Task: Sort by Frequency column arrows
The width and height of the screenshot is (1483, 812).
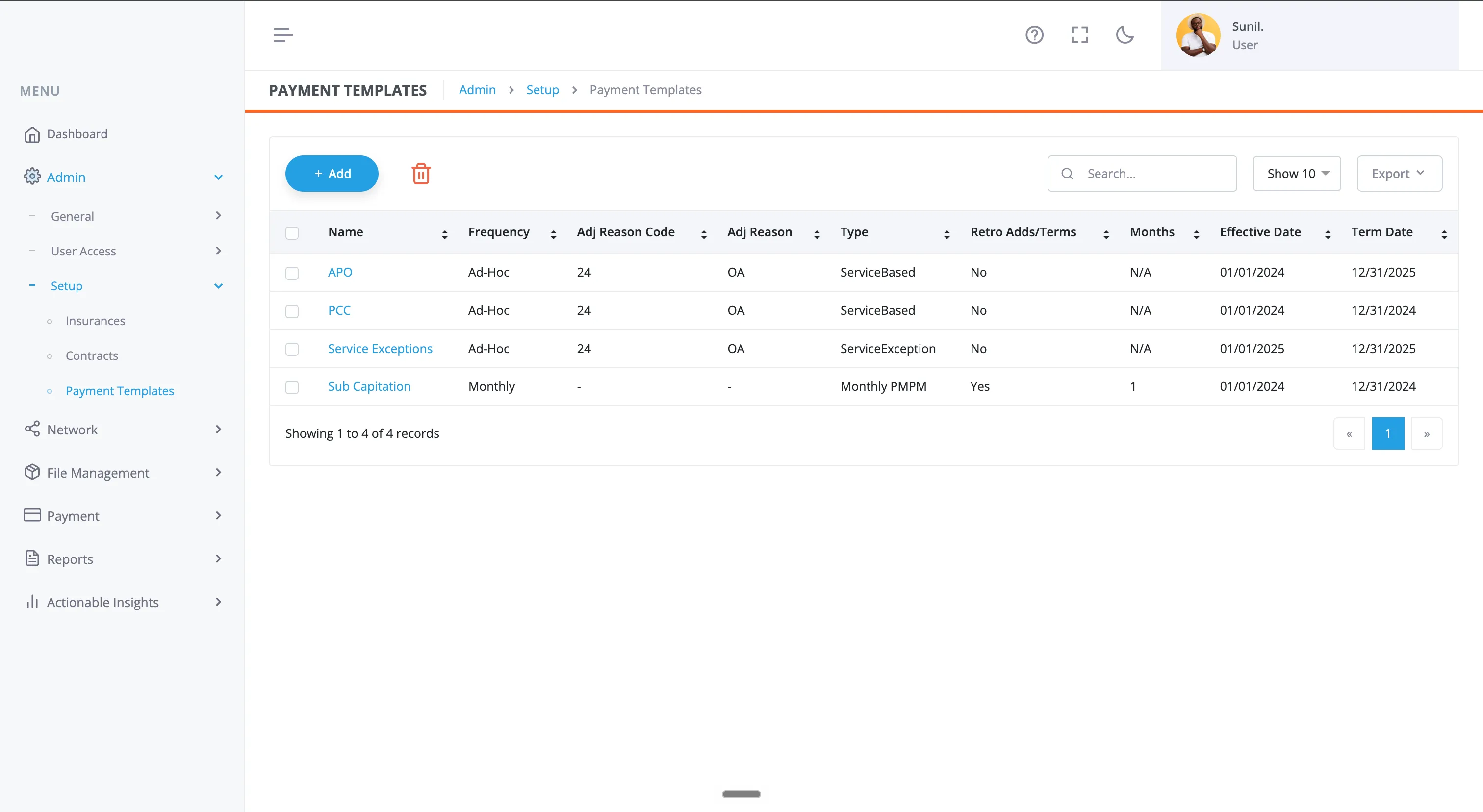Action: pos(553,234)
